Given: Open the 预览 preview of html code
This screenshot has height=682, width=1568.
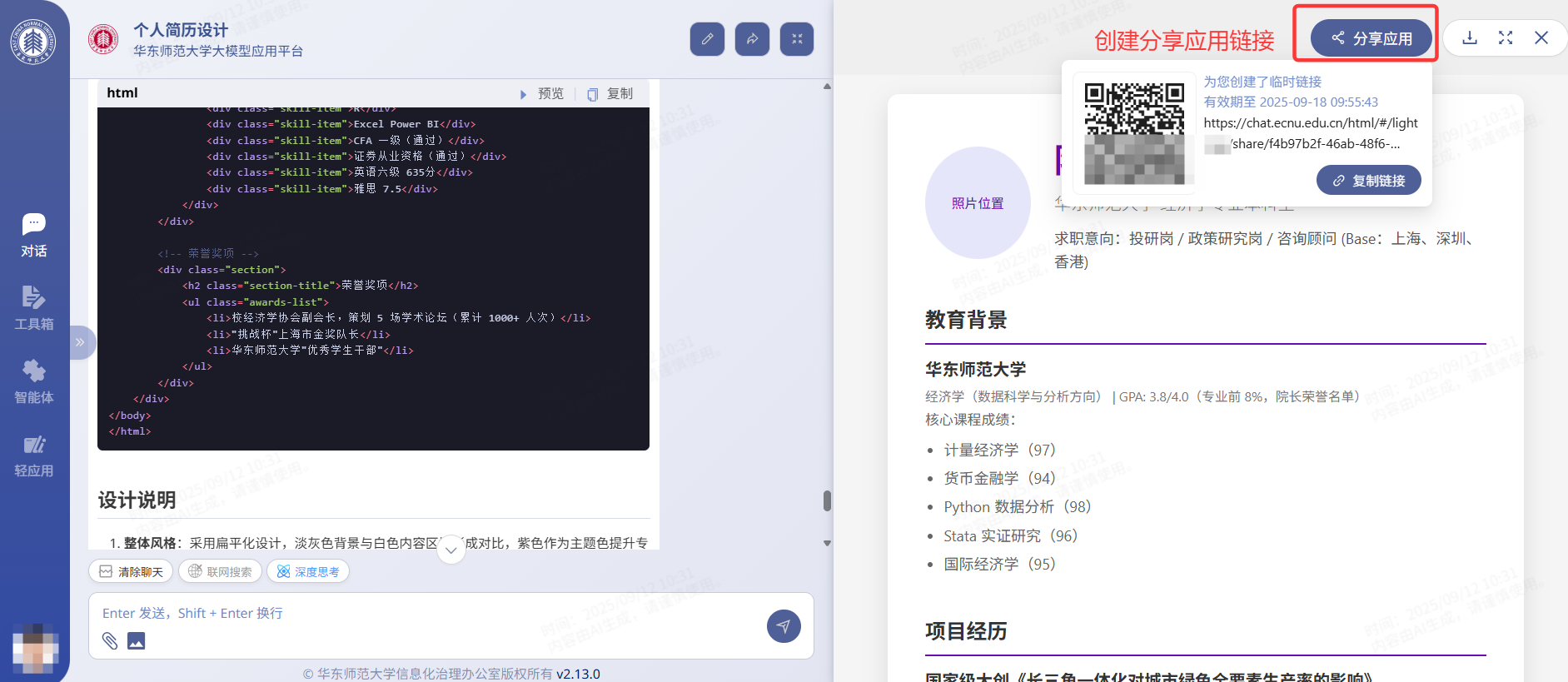Looking at the screenshot, I should pyautogui.click(x=542, y=94).
